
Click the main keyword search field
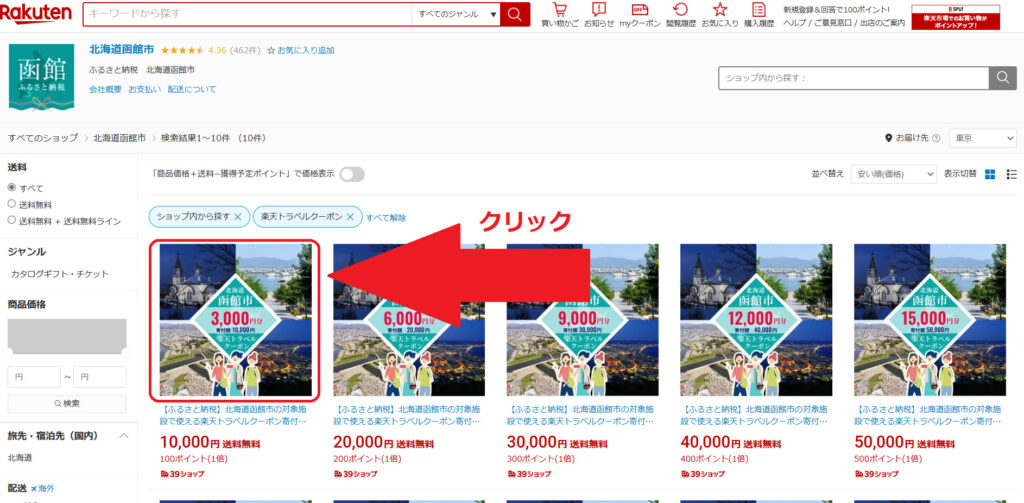[248, 14]
